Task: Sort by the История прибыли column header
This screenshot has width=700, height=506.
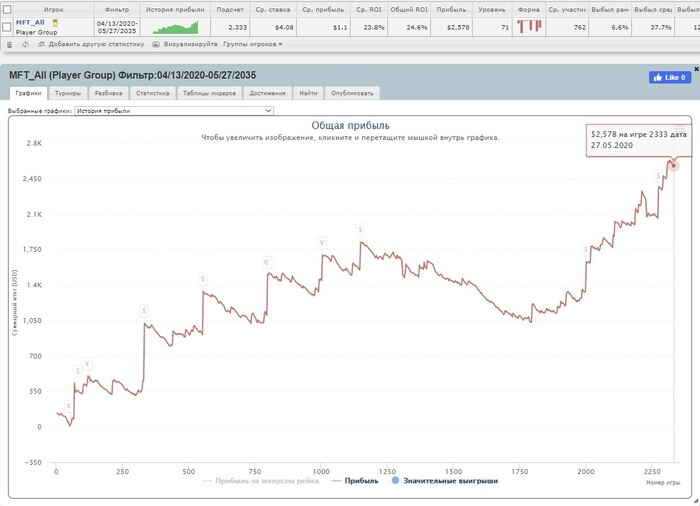Action: pyautogui.click(x=175, y=9)
